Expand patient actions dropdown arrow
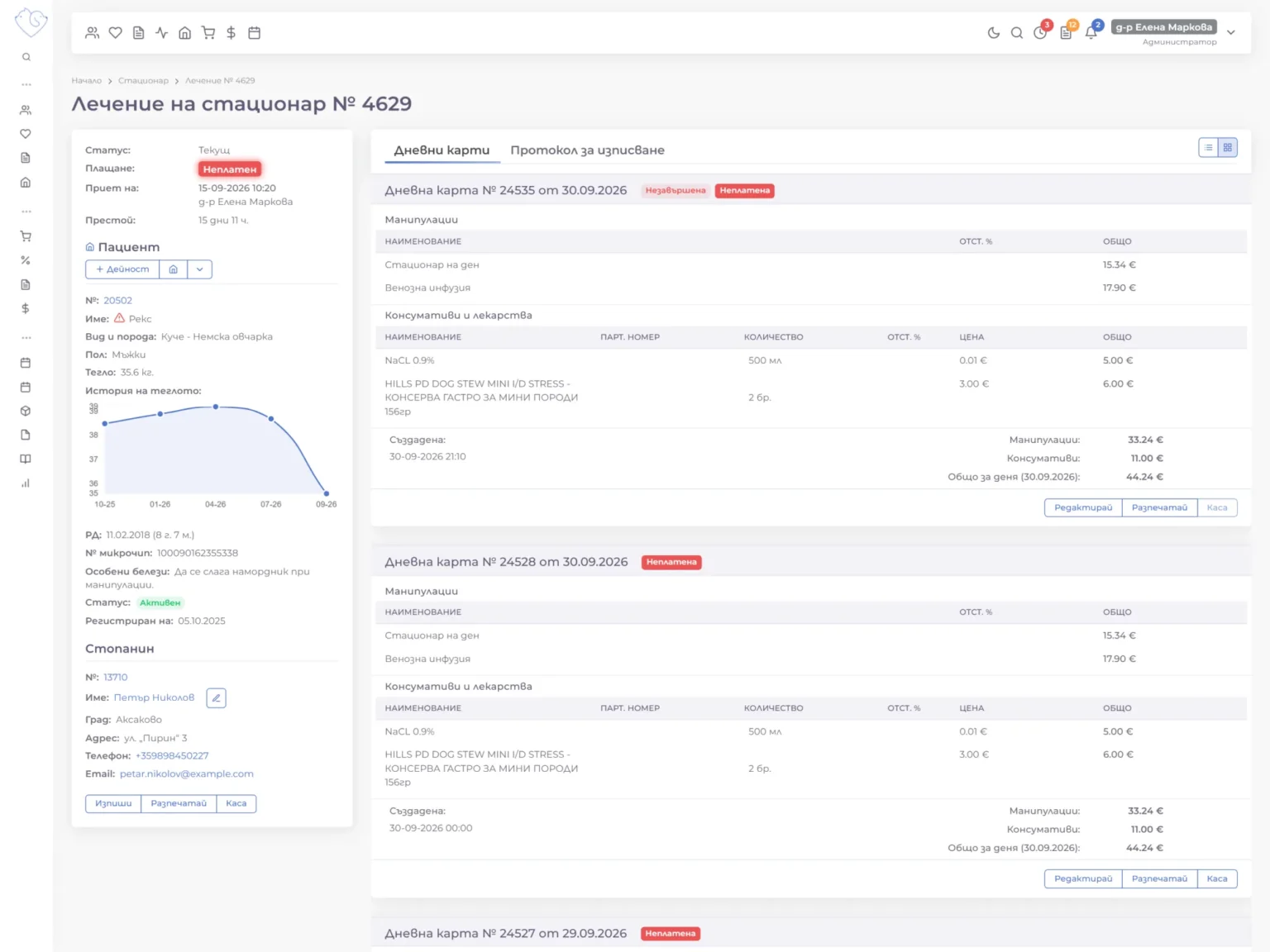The image size is (1270, 952). click(x=199, y=269)
